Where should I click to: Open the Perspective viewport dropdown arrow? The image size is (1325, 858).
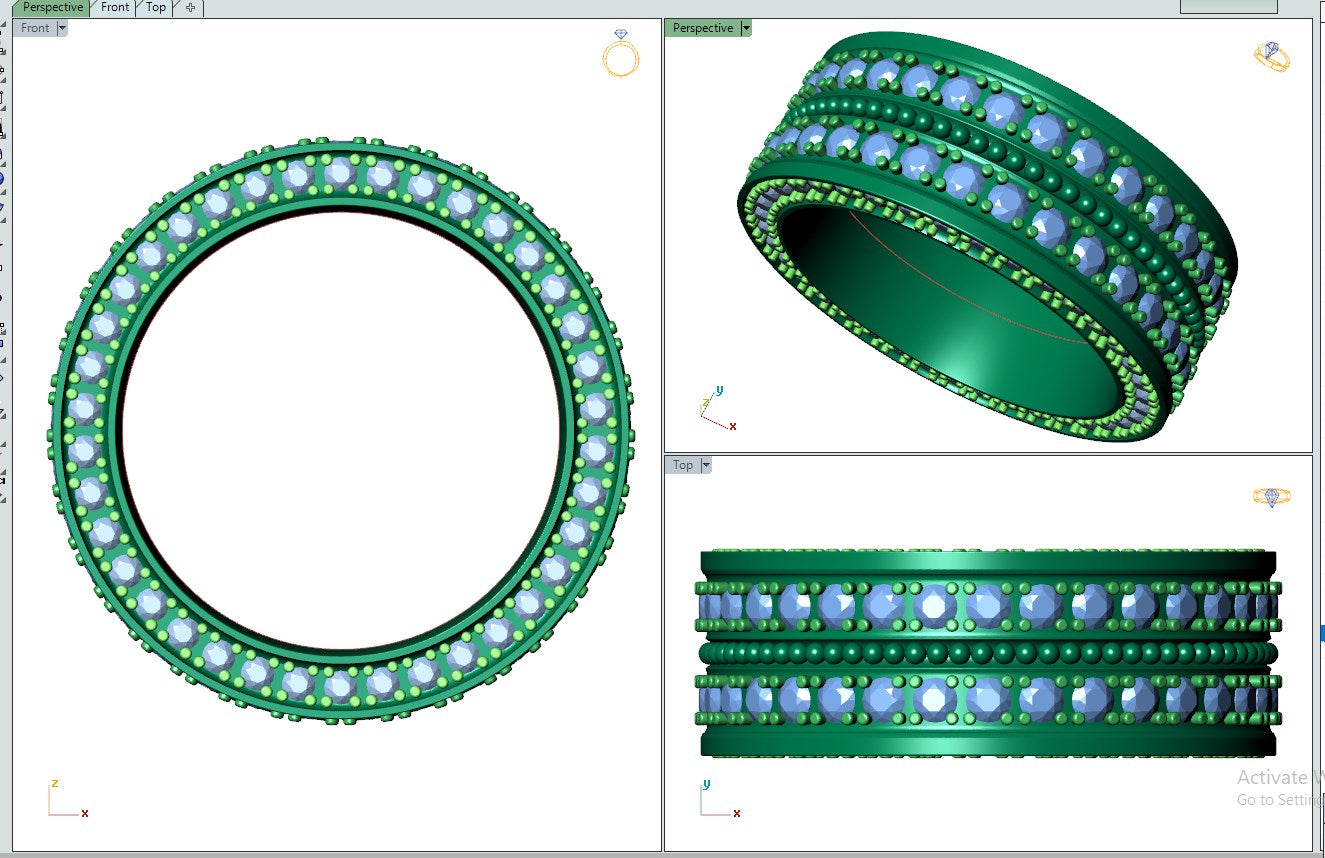tap(745, 28)
